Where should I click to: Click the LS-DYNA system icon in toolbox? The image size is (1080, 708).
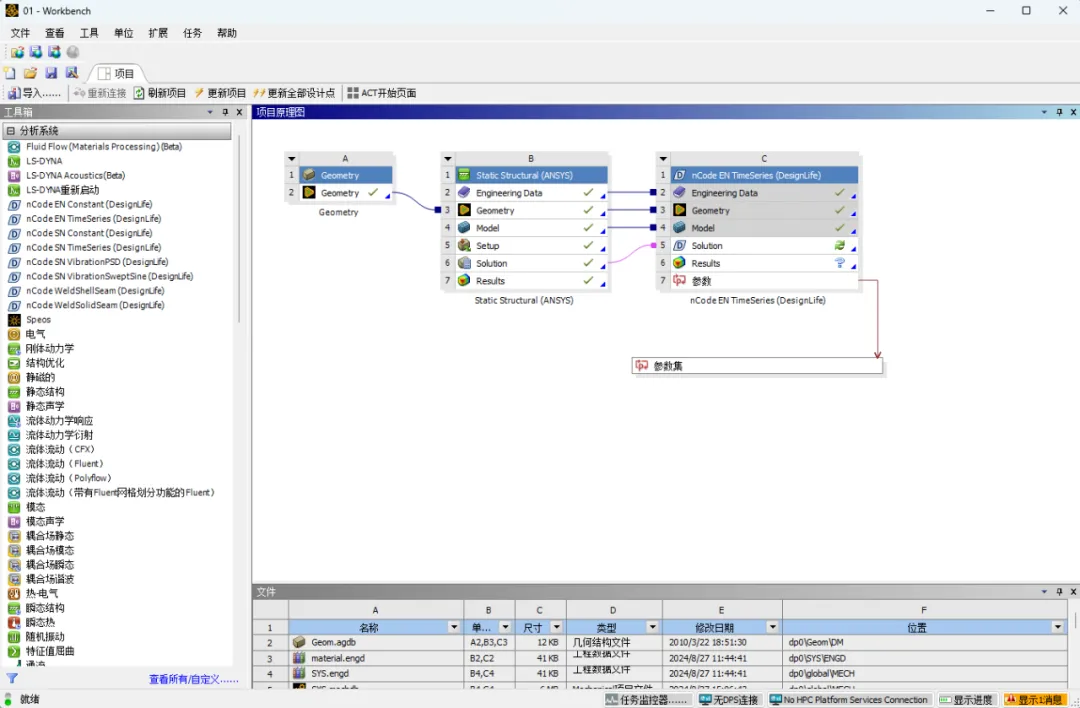coord(14,161)
